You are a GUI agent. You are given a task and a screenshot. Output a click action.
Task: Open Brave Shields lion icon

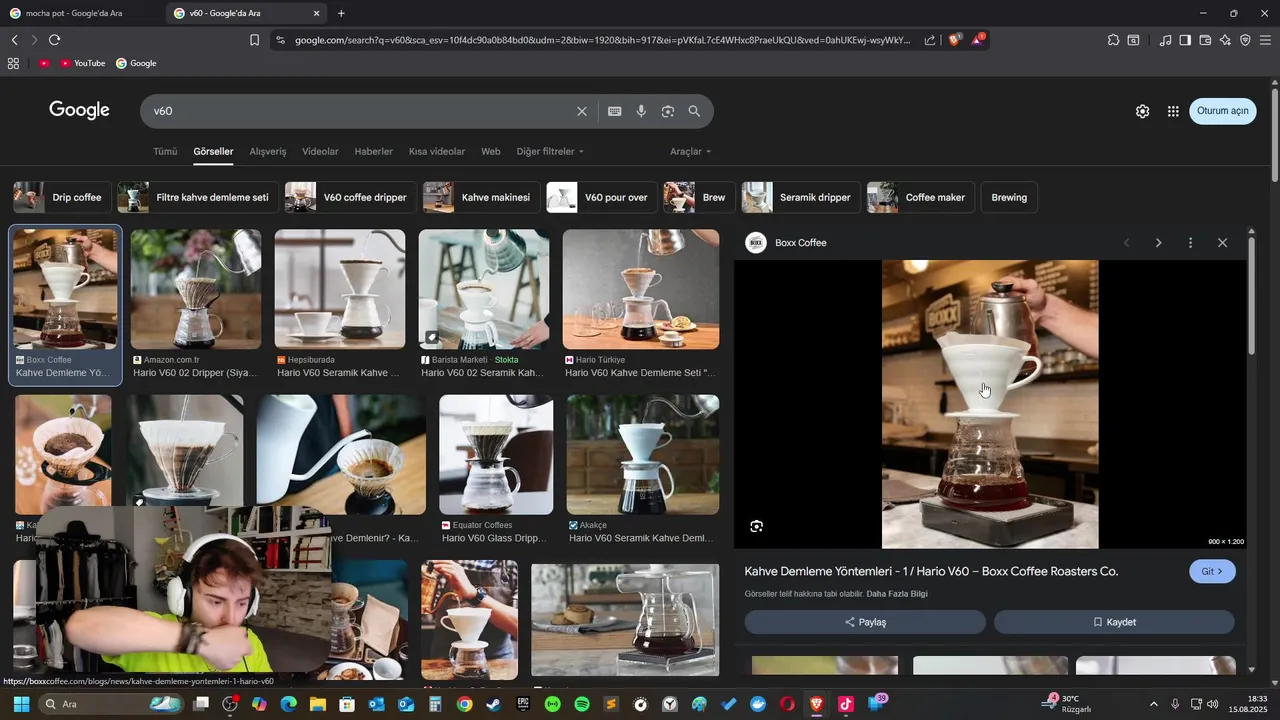pyautogui.click(x=955, y=40)
